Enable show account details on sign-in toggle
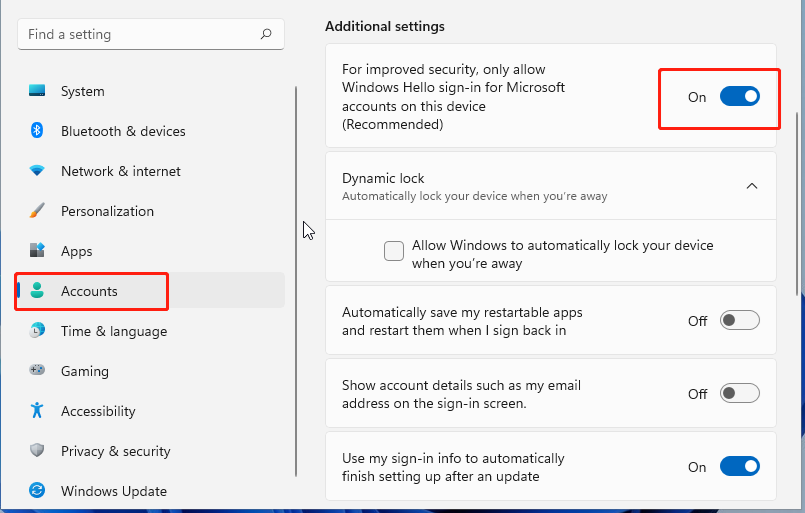 (739, 393)
